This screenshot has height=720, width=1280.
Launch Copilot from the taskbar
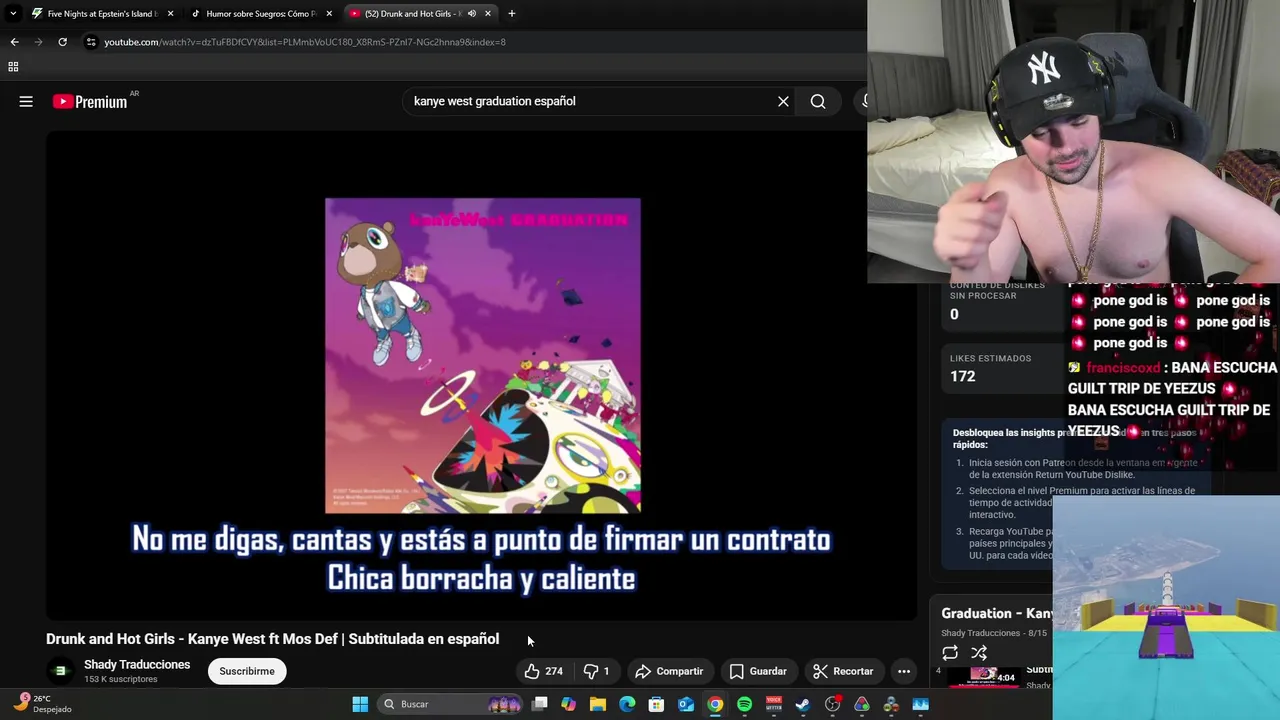pyautogui.click(x=568, y=704)
